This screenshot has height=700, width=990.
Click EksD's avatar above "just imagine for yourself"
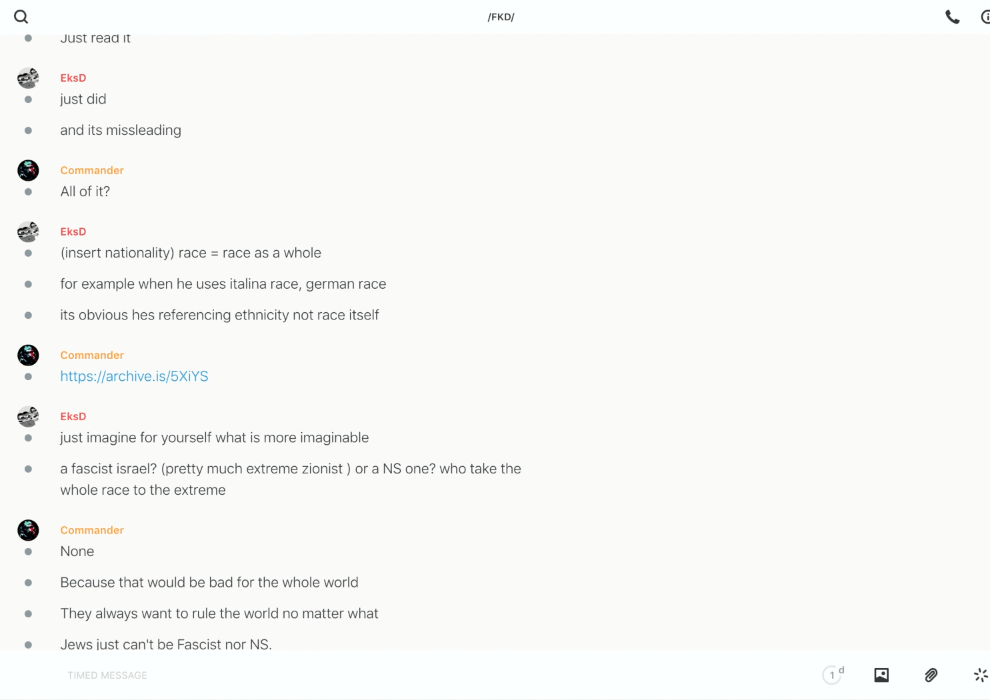point(28,416)
